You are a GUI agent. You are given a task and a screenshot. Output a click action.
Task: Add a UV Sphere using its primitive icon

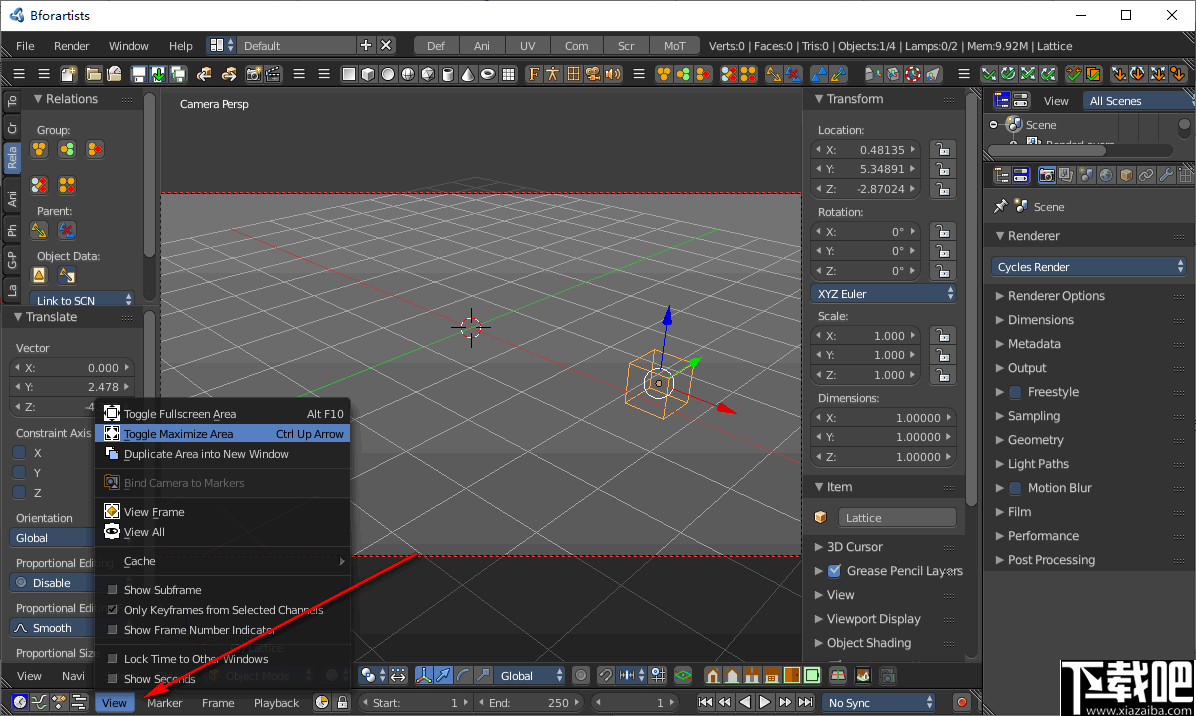point(408,73)
